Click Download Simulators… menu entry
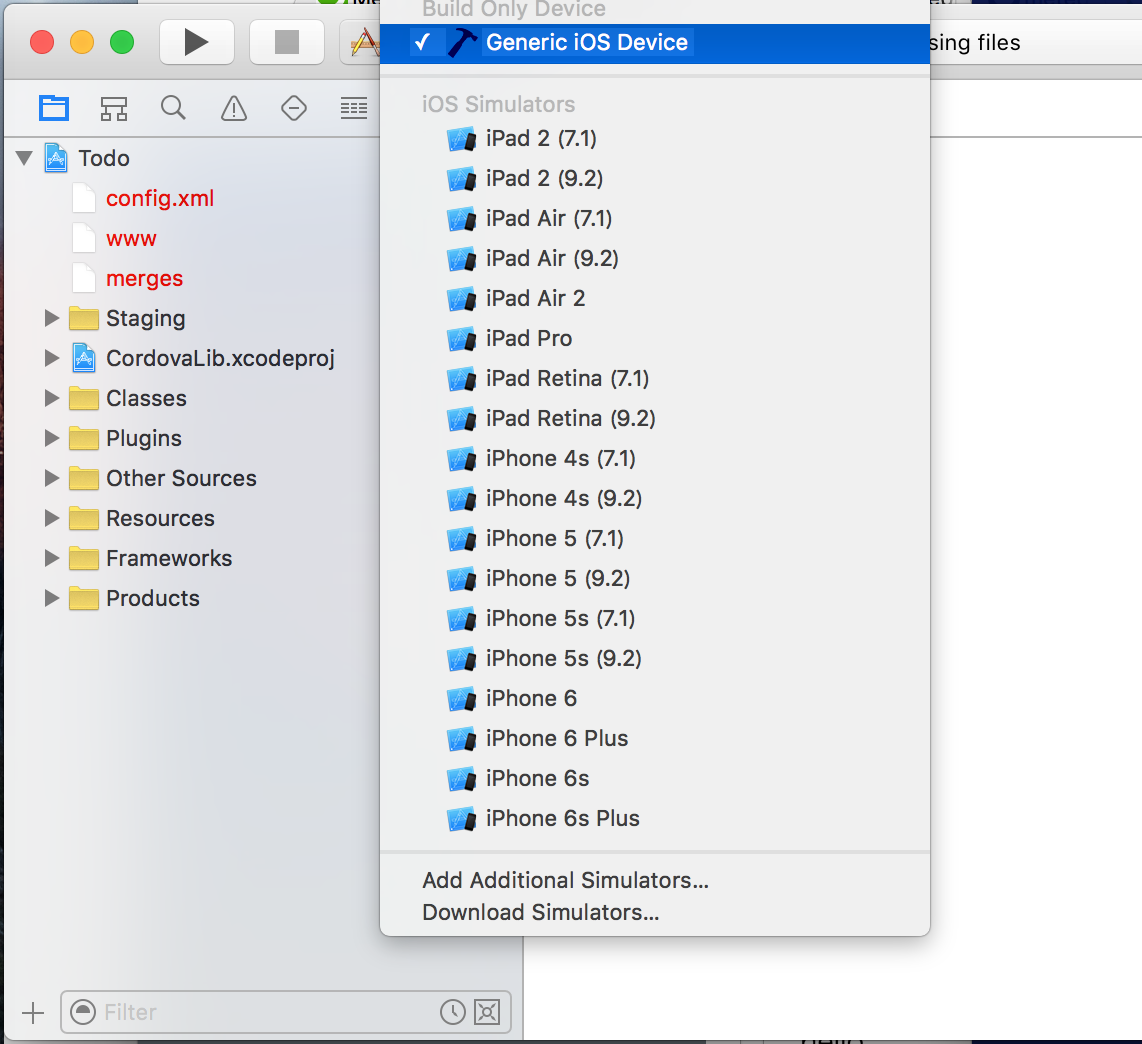Viewport: 1142px width, 1044px height. tap(655, 913)
